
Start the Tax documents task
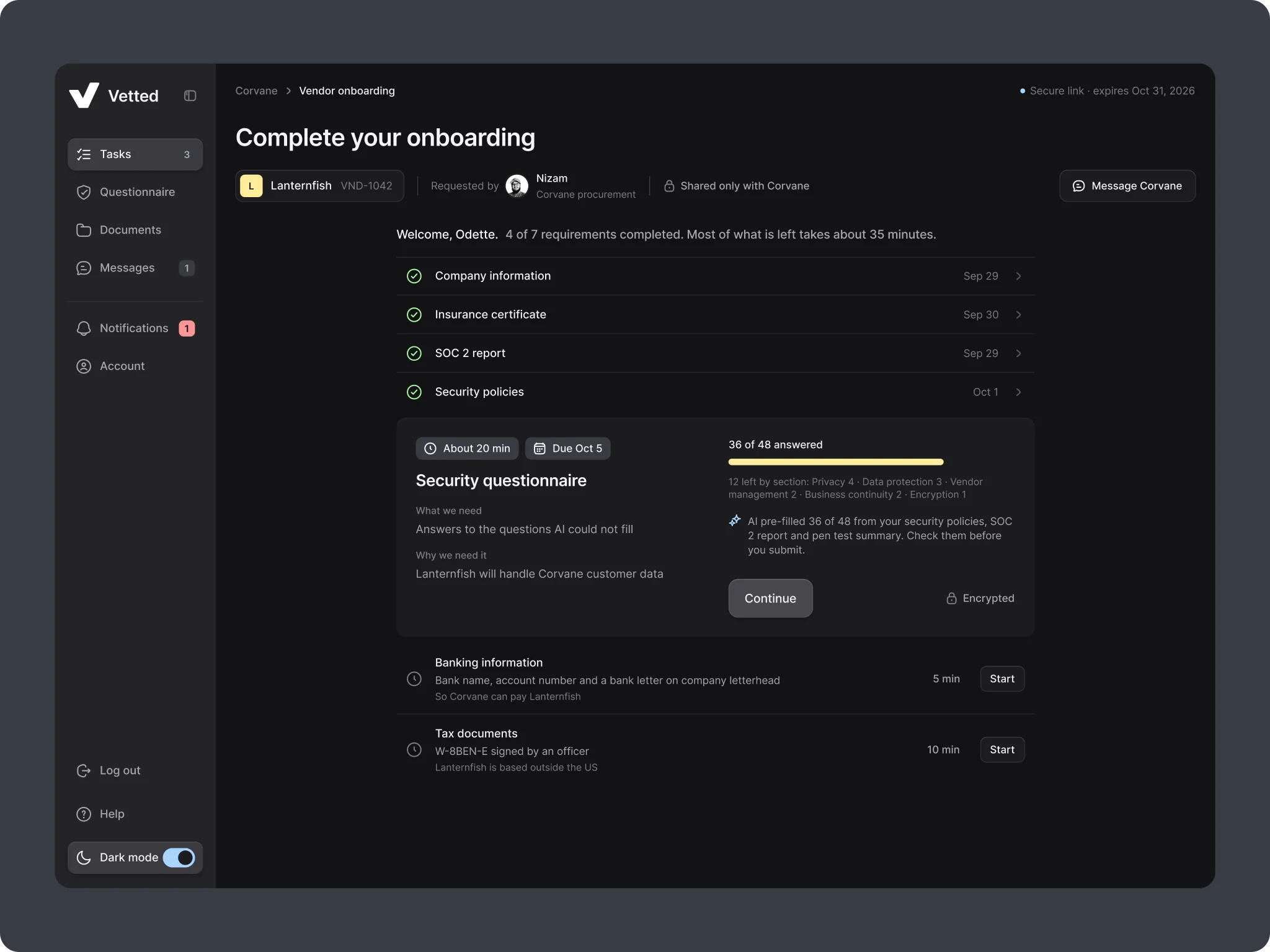click(x=1002, y=750)
